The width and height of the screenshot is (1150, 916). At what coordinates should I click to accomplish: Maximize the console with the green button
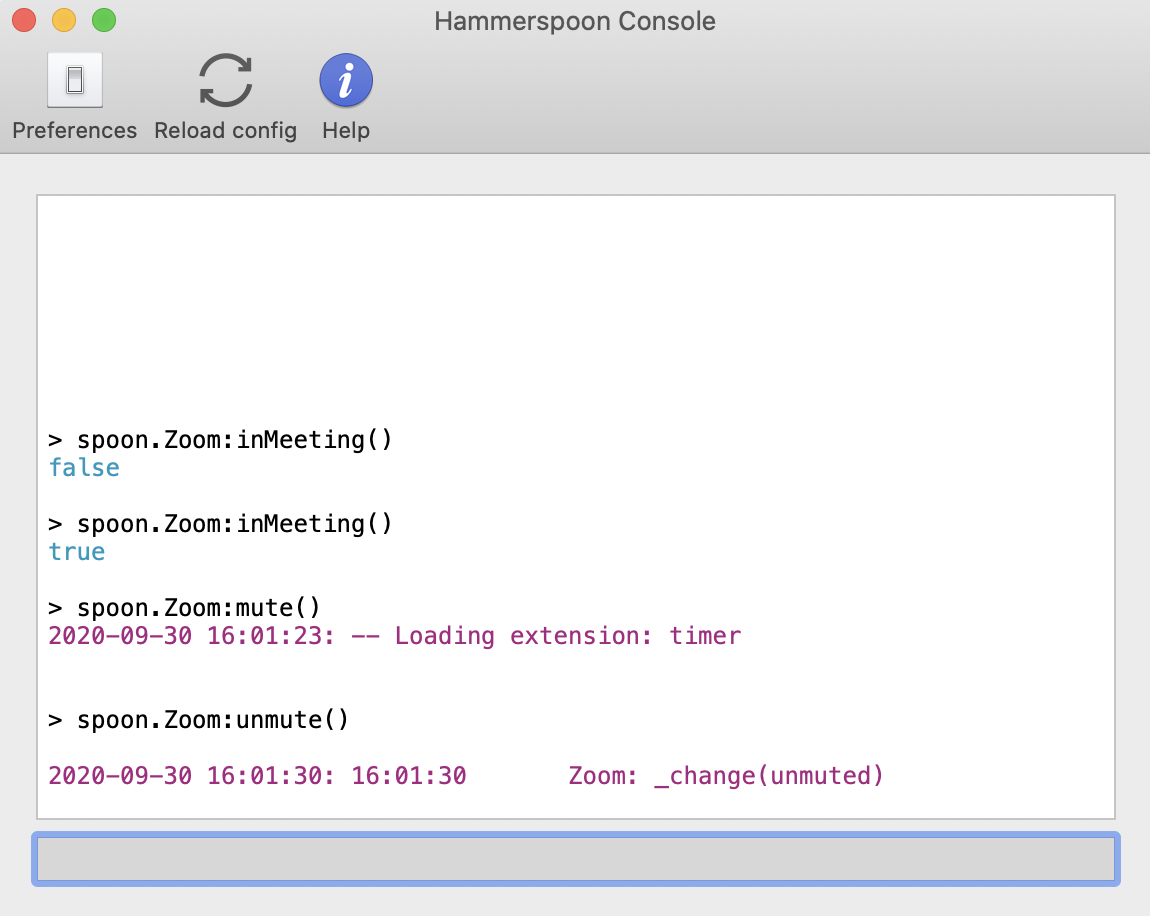(x=104, y=20)
